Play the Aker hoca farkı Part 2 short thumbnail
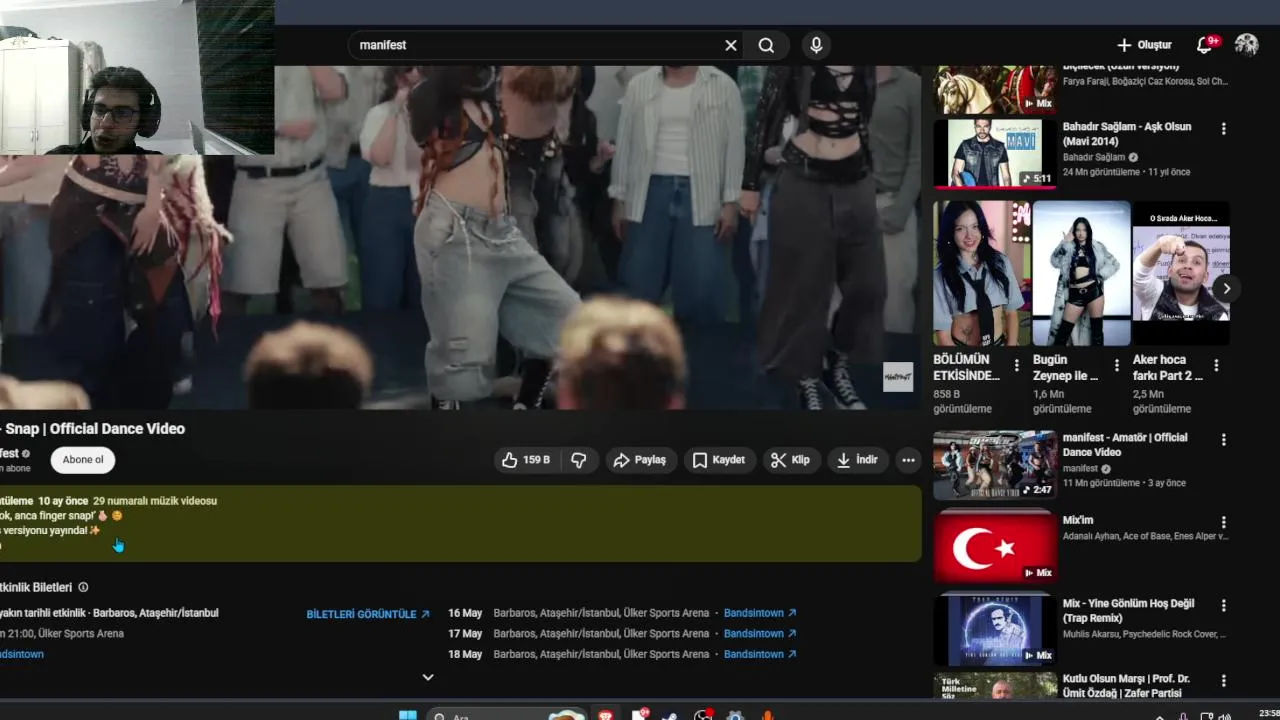The width and height of the screenshot is (1280, 720). pyautogui.click(x=1181, y=273)
